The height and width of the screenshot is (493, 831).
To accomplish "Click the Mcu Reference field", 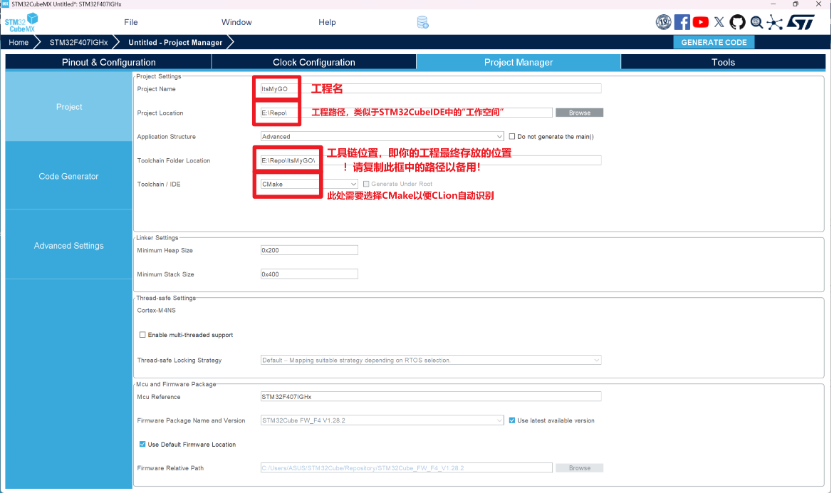I will point(431,396).
